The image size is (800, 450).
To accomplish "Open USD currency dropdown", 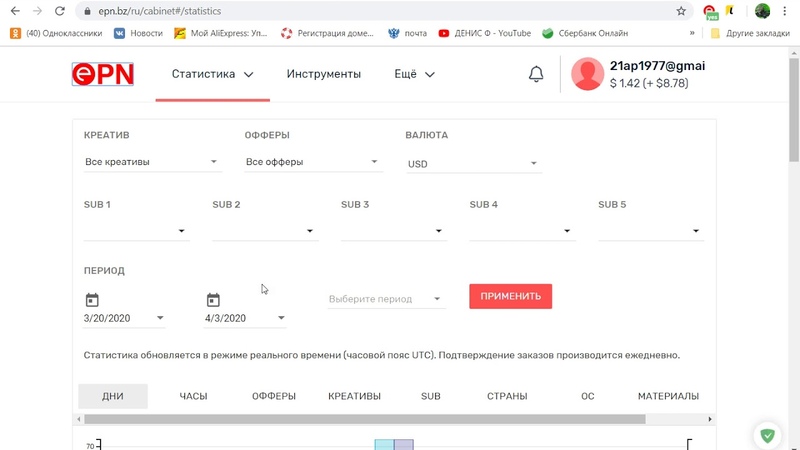I will coord(473,164).
